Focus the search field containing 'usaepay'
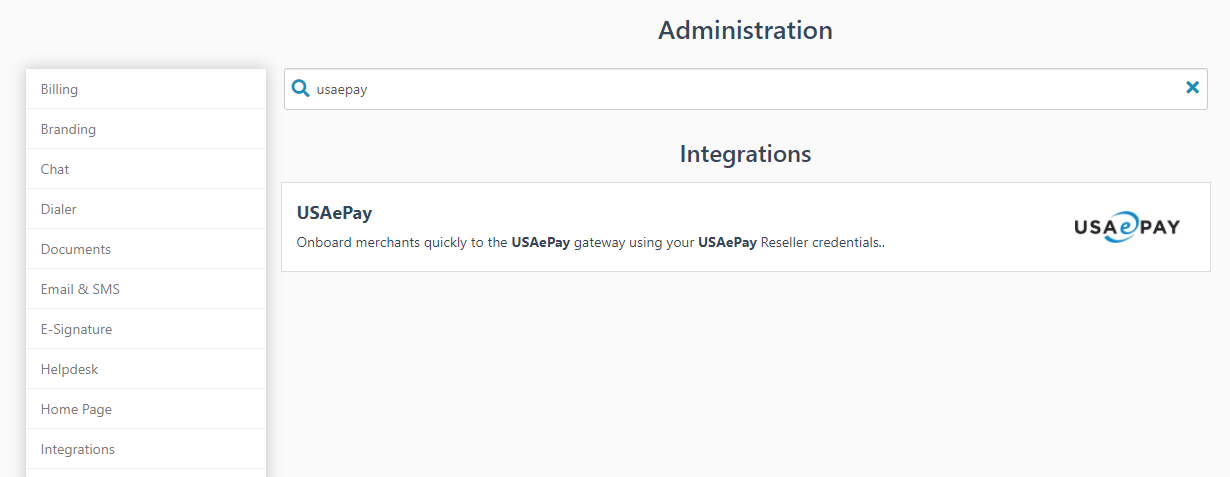This screenshot has width=1230, height=477. (x=740, y=89)
